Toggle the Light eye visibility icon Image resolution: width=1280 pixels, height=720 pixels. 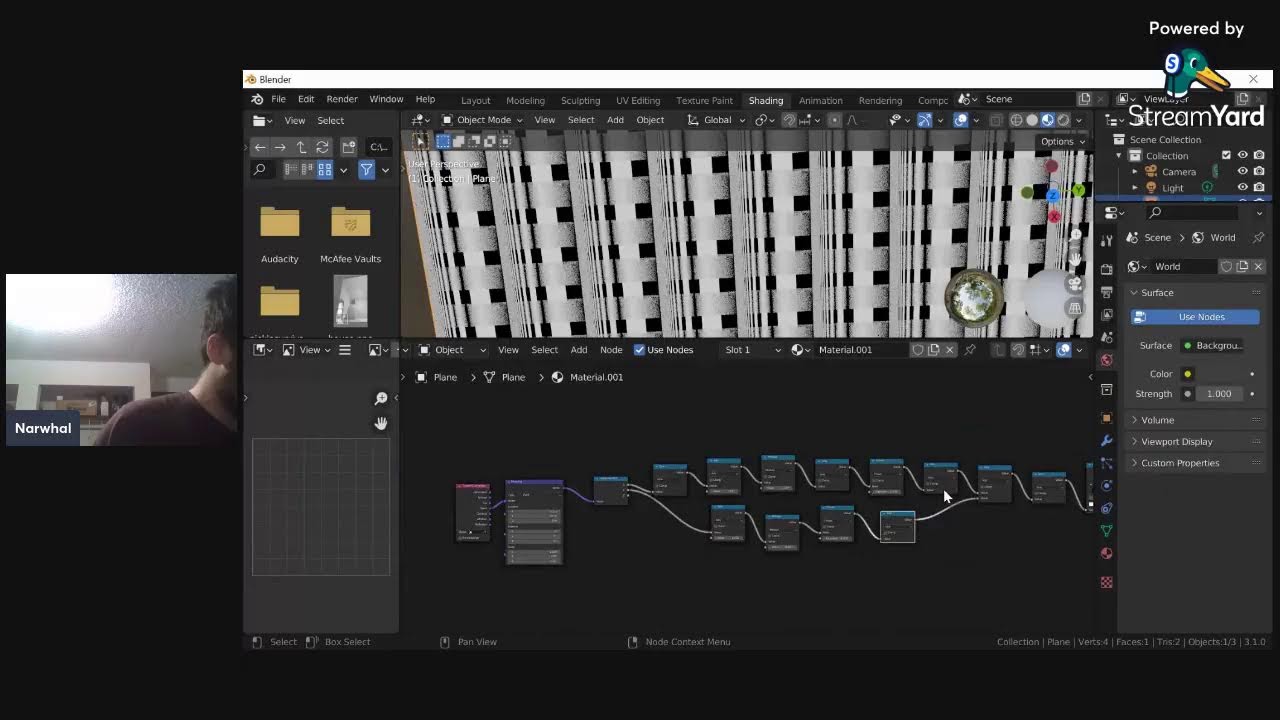pos(1242,187)
